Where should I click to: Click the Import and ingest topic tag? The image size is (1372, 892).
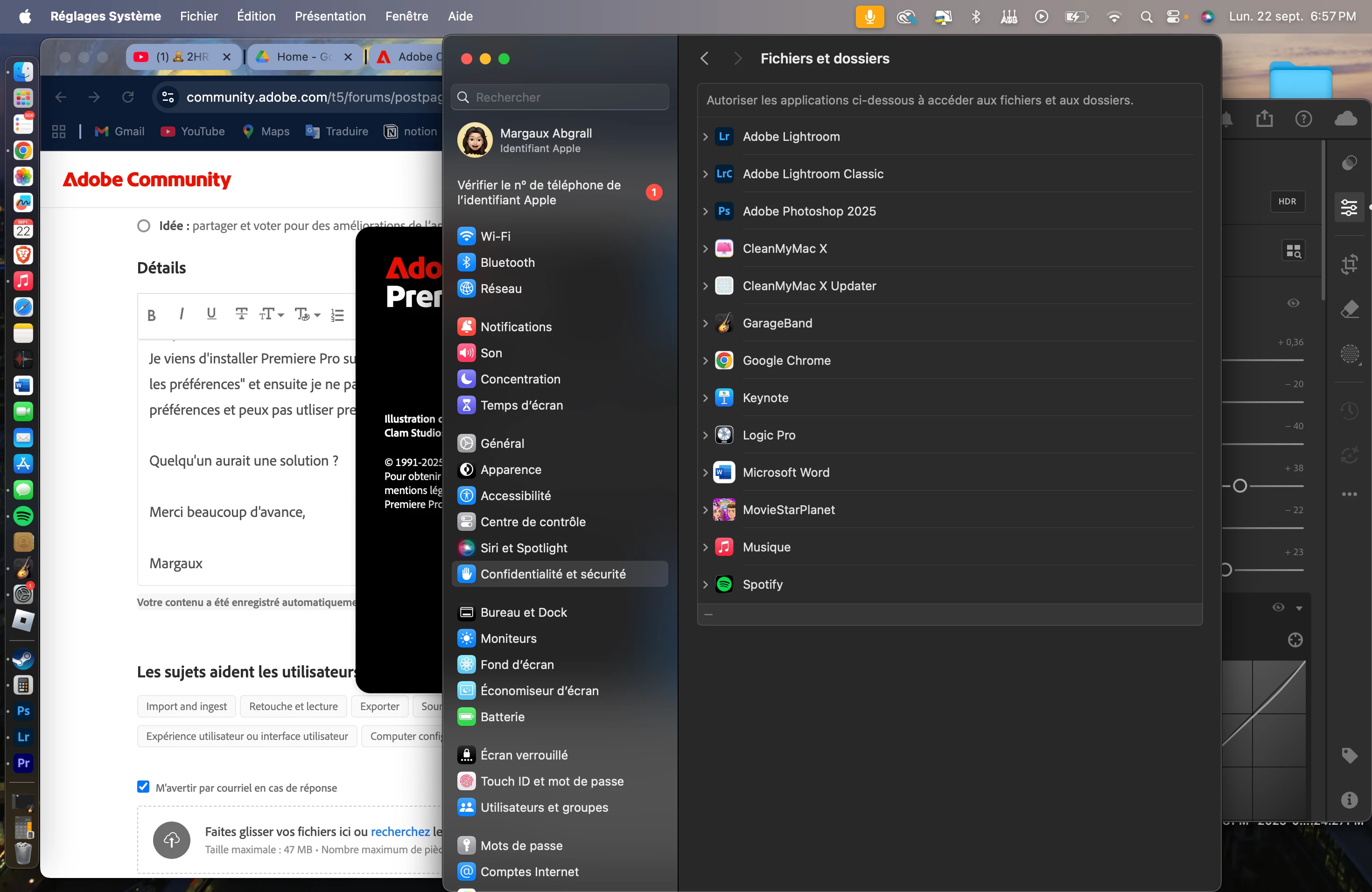point(186,706)
